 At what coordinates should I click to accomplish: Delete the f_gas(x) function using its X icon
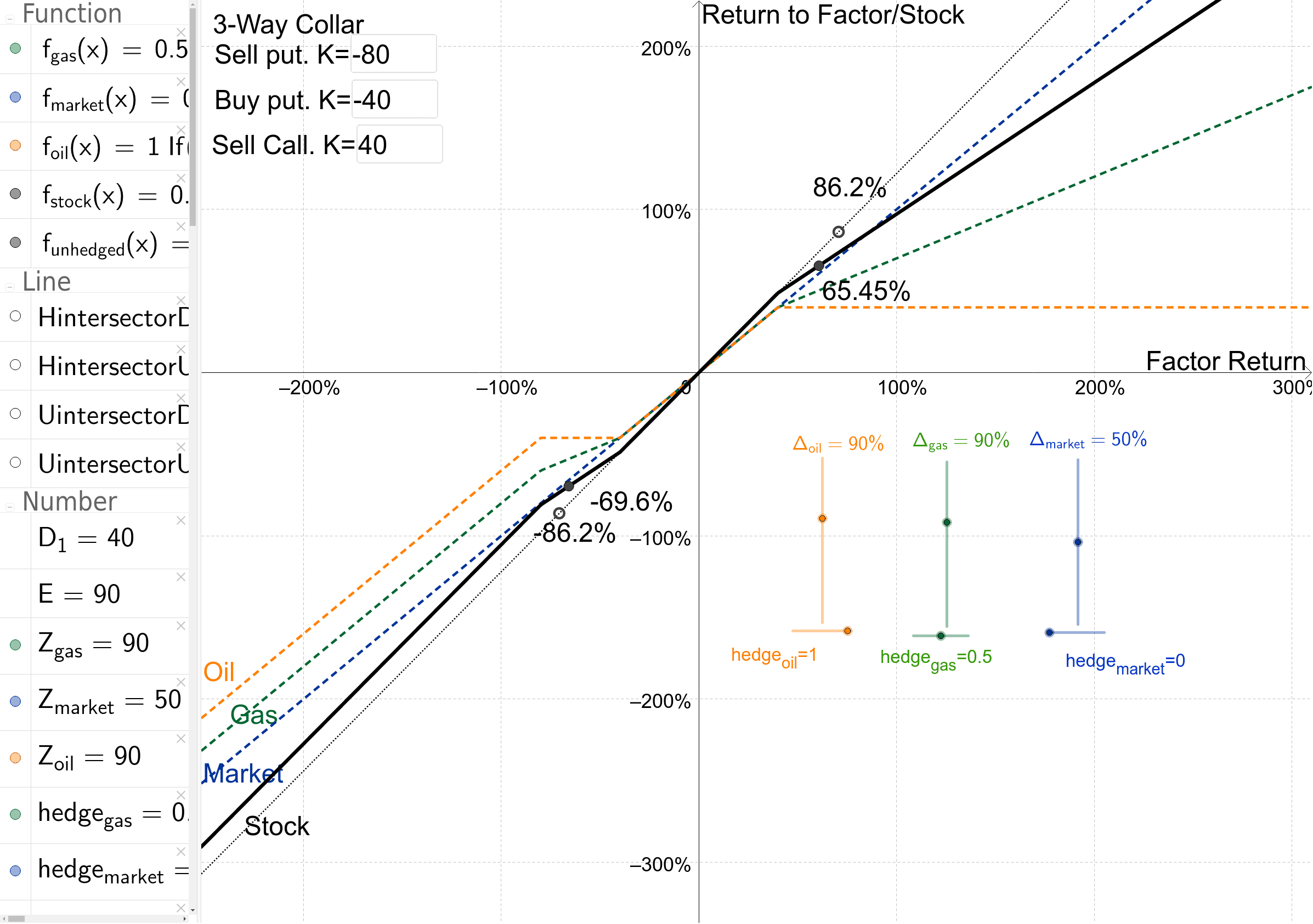tap(182, 32)
